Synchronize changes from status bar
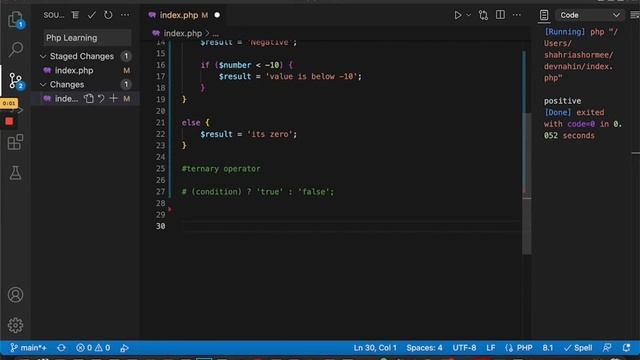Image resolution: width=640 pixels, height=360 pixels. tap(61, 348)
